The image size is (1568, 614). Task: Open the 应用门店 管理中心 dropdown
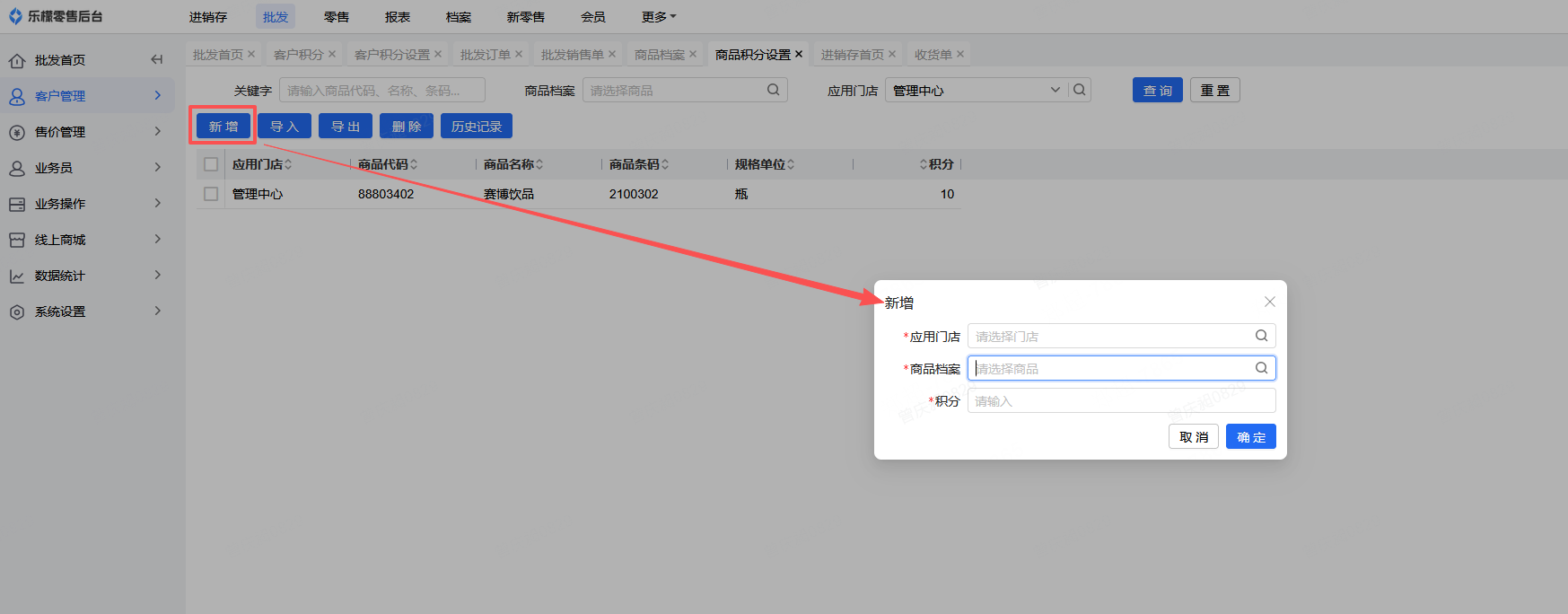pyautogui.click(x=976, y=91)
